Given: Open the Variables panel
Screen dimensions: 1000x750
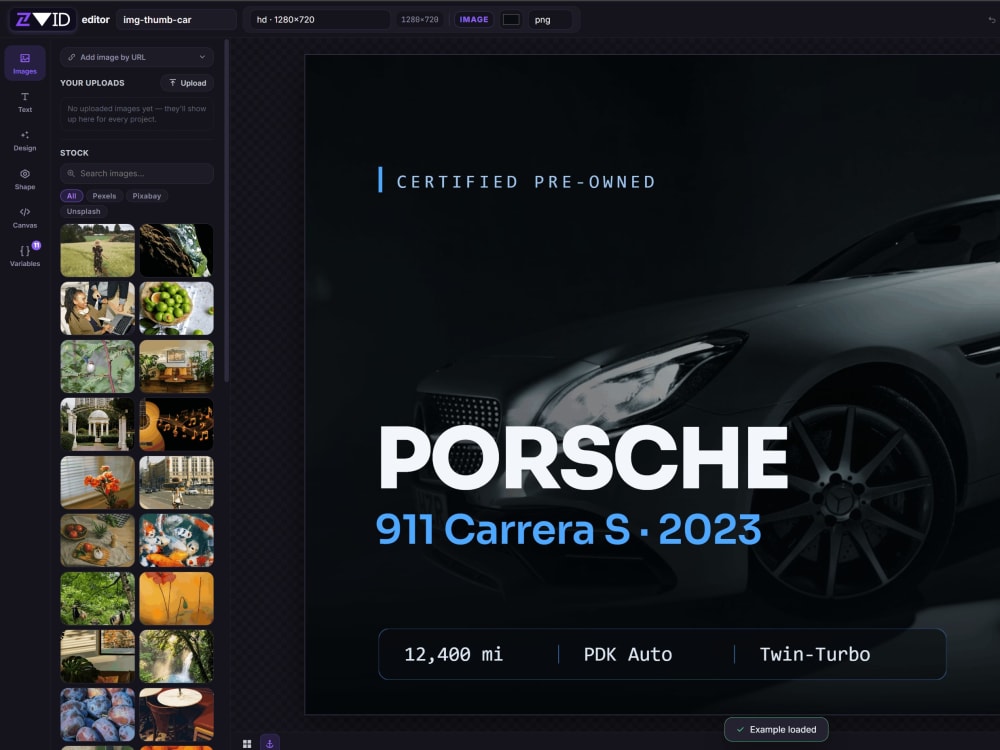Looking at the screenshot, I should pyautogui.click(x=25, y=256).
